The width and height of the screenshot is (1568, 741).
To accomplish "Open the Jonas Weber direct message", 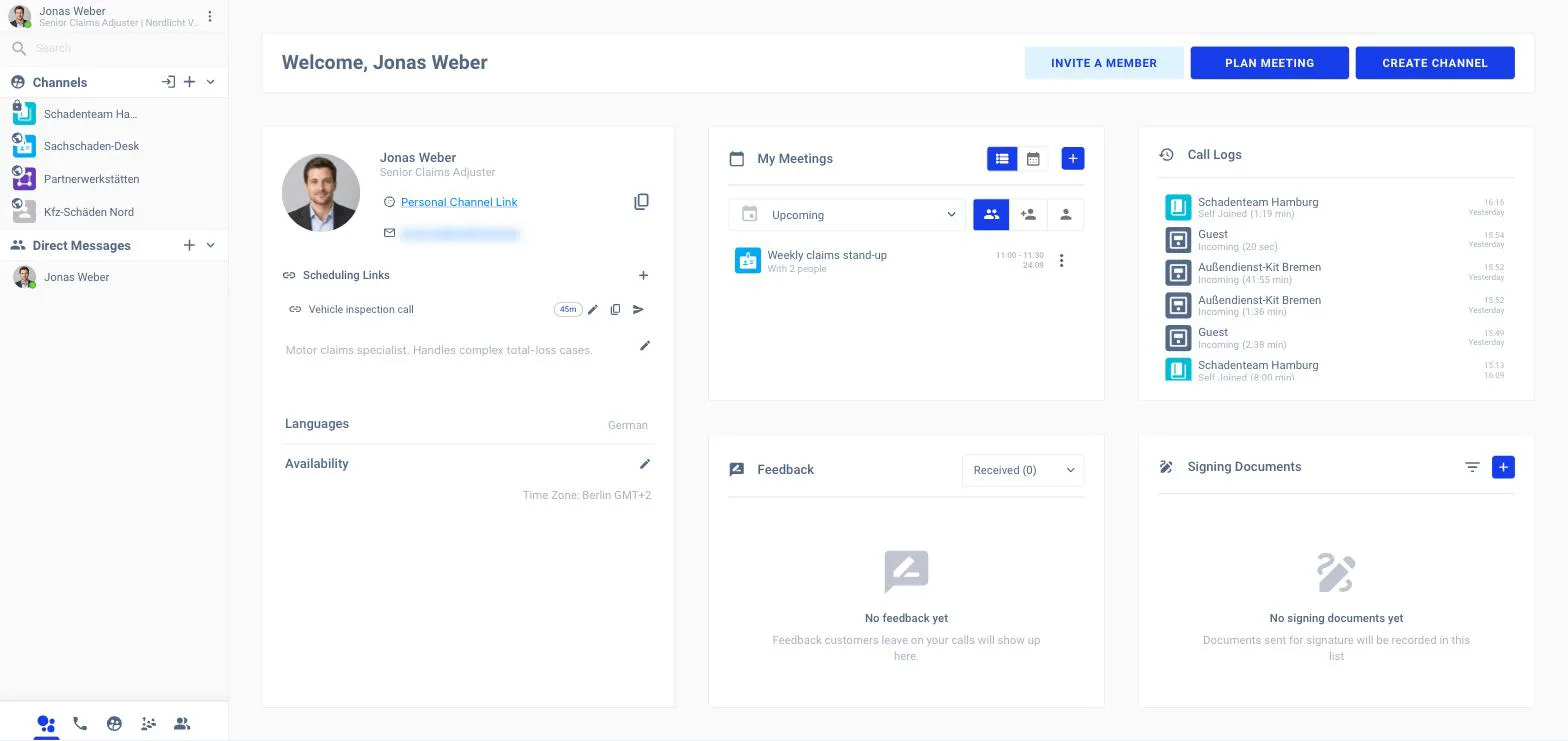I will 114,277.
